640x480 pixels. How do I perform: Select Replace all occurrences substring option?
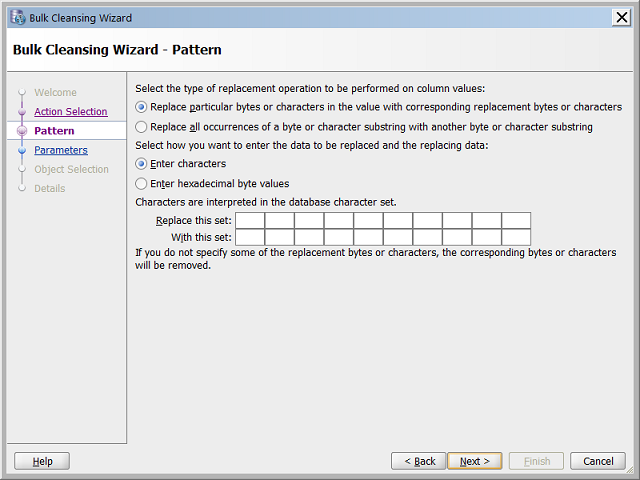[x=141, y=127]
